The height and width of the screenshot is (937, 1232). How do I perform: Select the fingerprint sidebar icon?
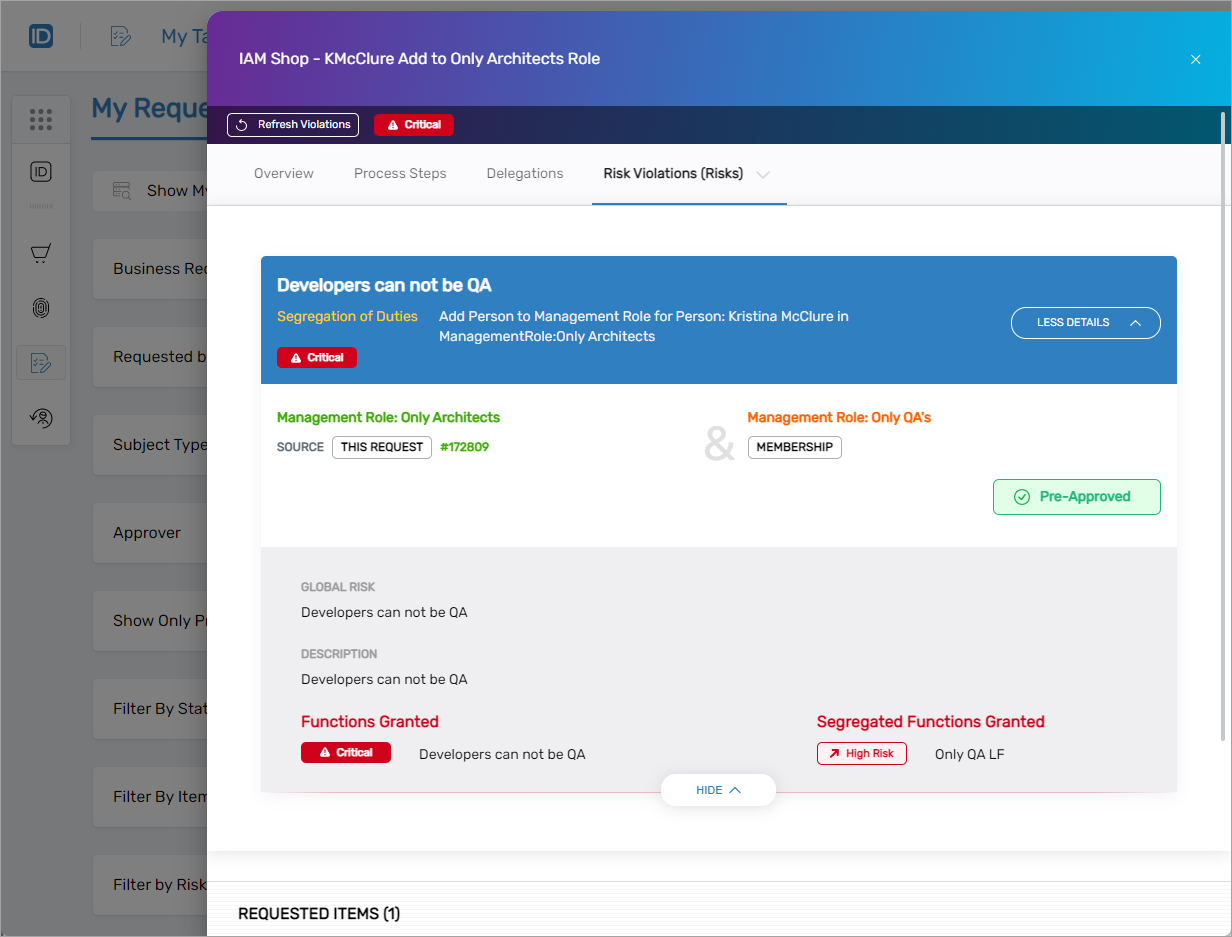pyautogui.click(x=41, y=308)
